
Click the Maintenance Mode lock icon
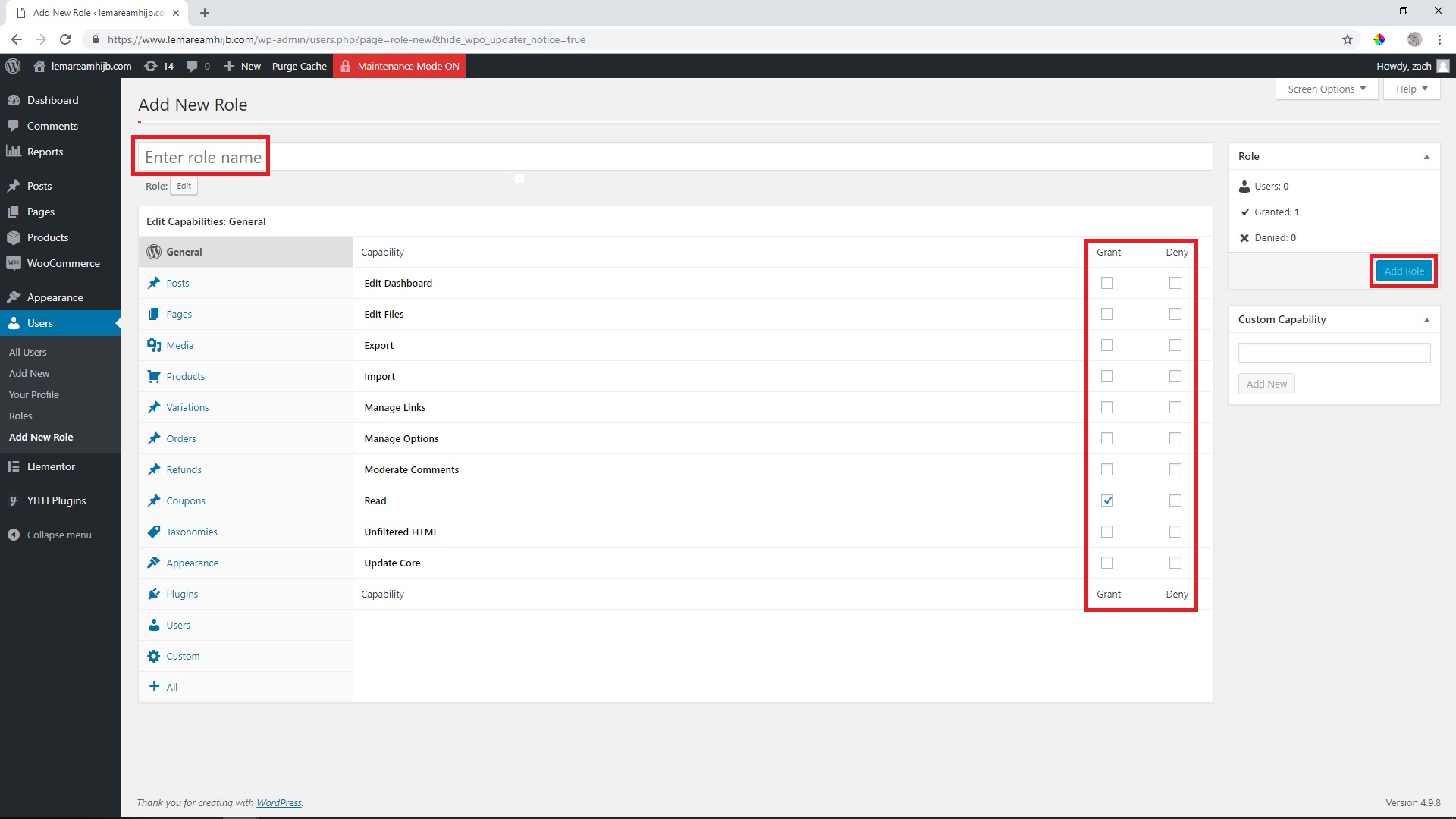(346, 66)
